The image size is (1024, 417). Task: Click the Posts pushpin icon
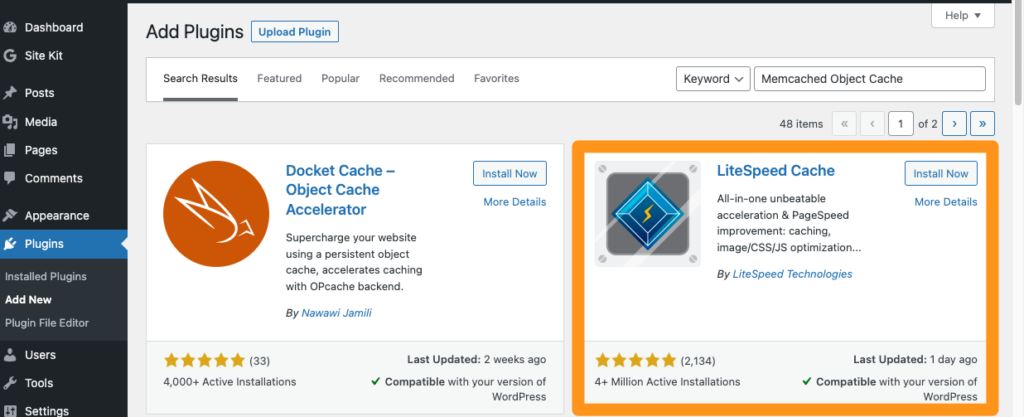(10, 93)
